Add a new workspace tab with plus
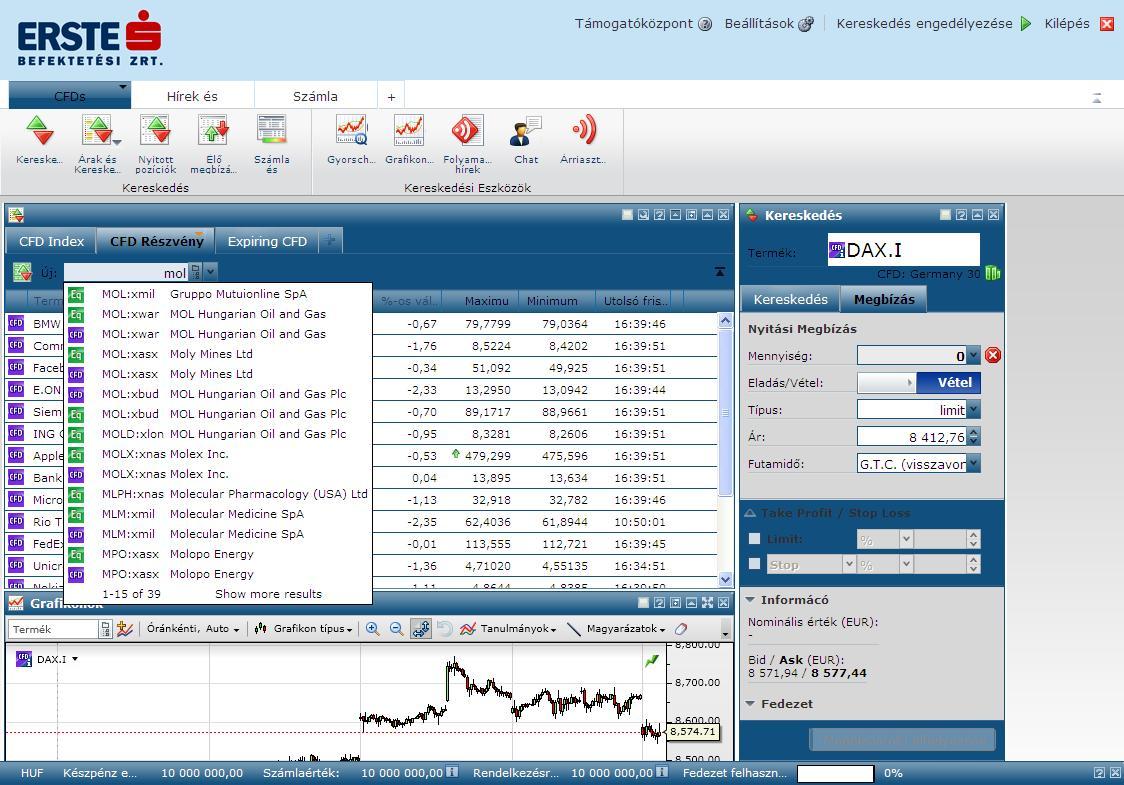Image resolution: width=1124 pixels, height=785 pixels. point(391,97)
